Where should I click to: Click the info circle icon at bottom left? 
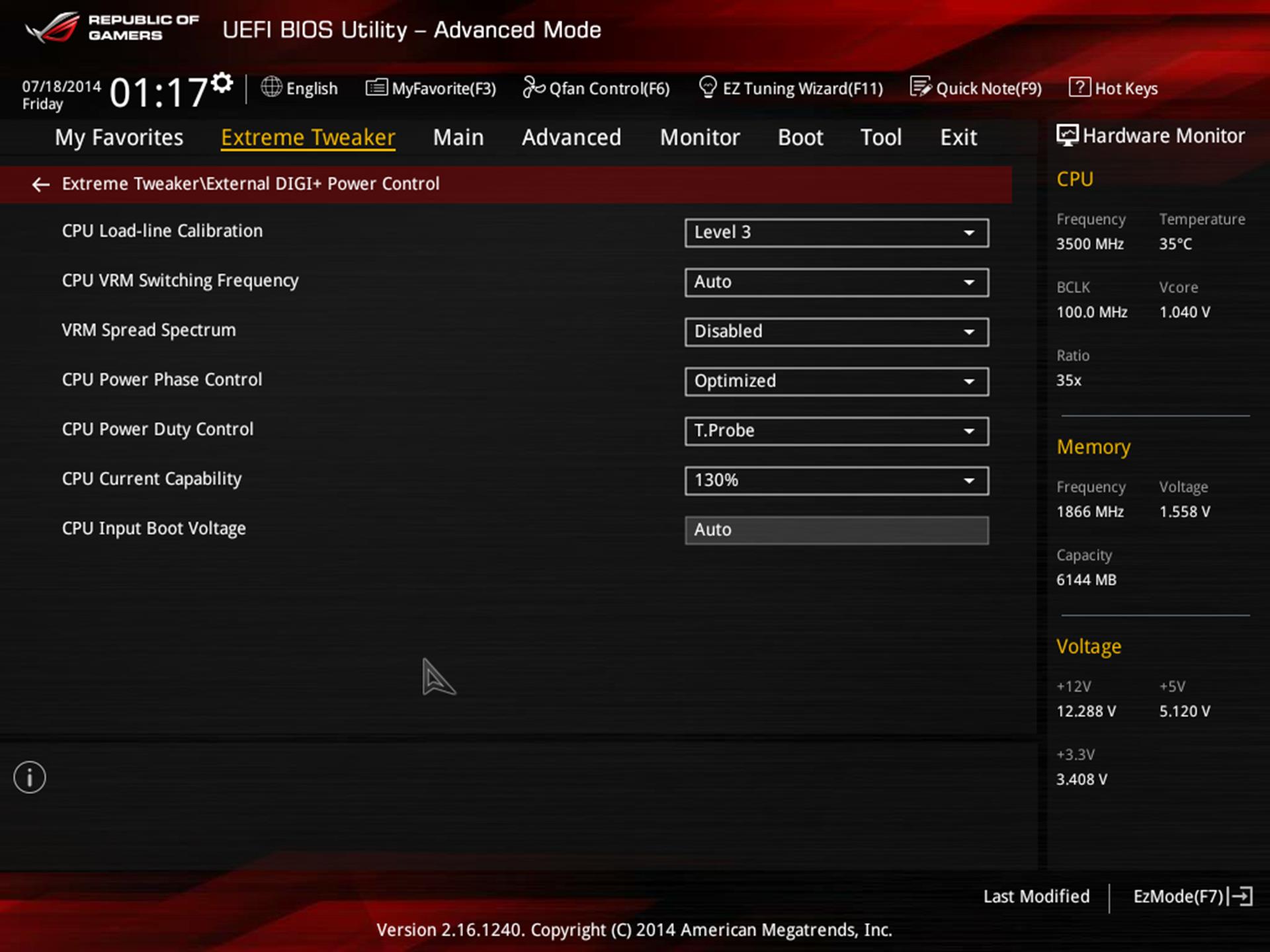coord(30,777)
